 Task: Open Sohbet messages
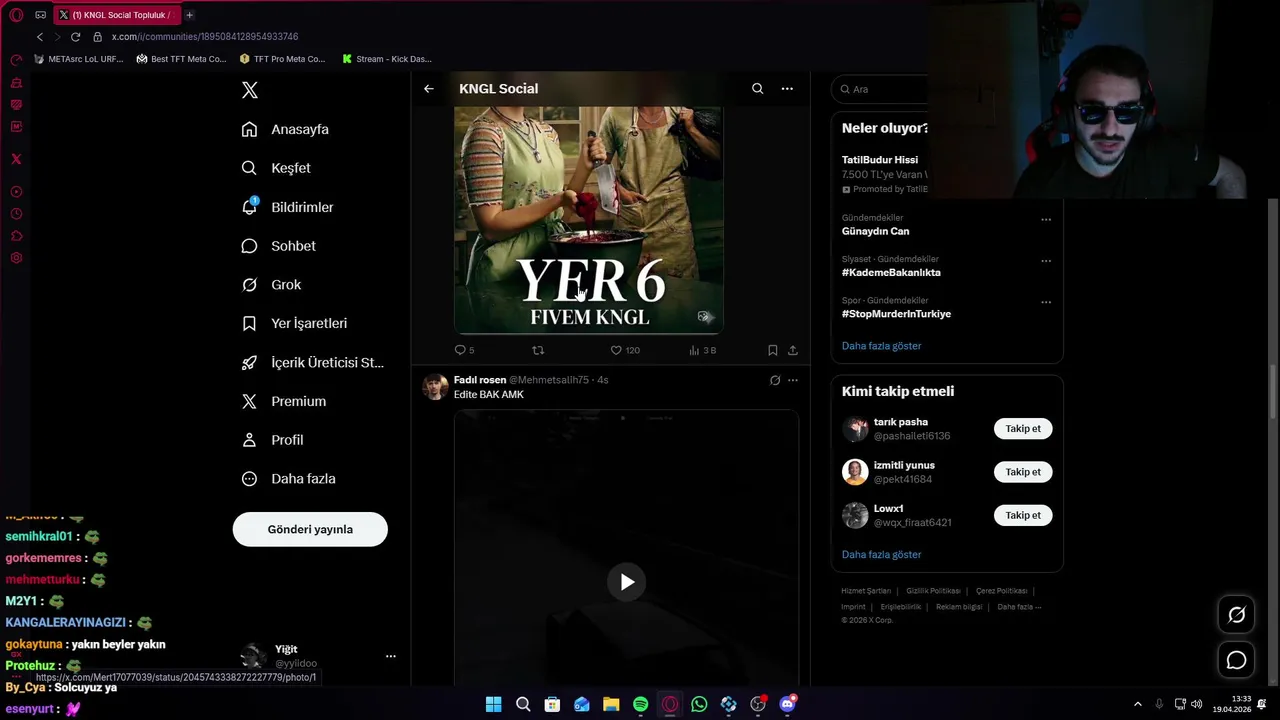[x=278, y=246]
